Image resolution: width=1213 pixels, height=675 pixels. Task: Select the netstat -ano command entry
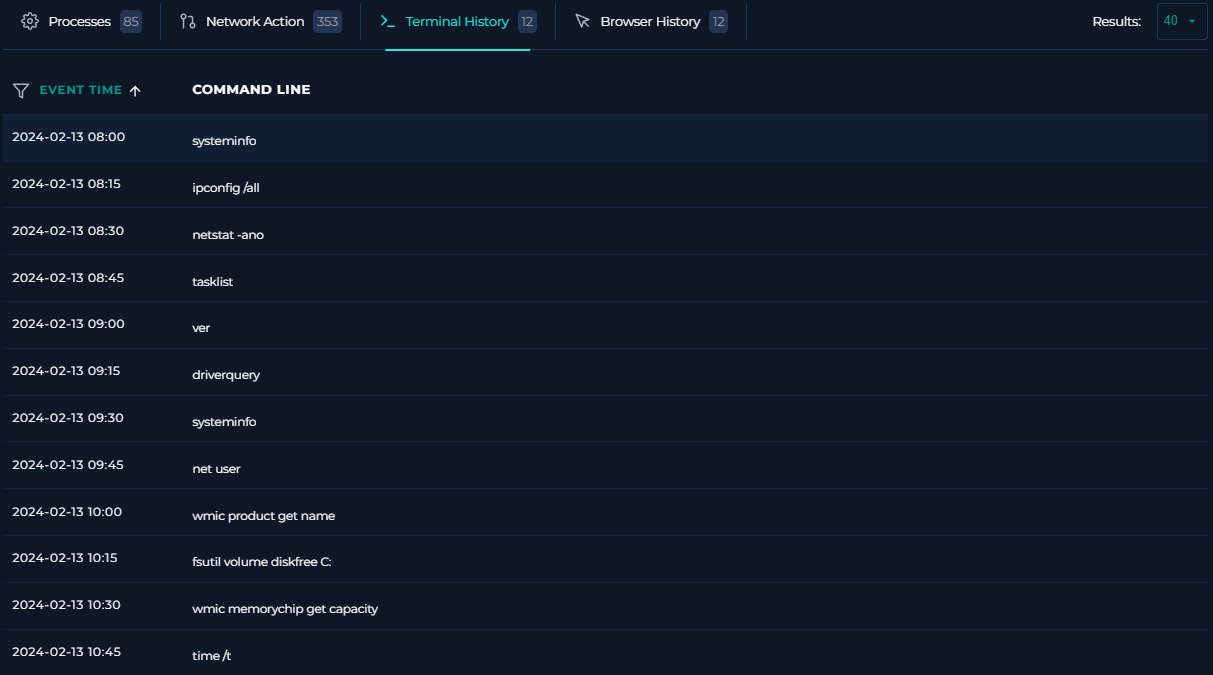pyautogui.click(x=228, y=234)
